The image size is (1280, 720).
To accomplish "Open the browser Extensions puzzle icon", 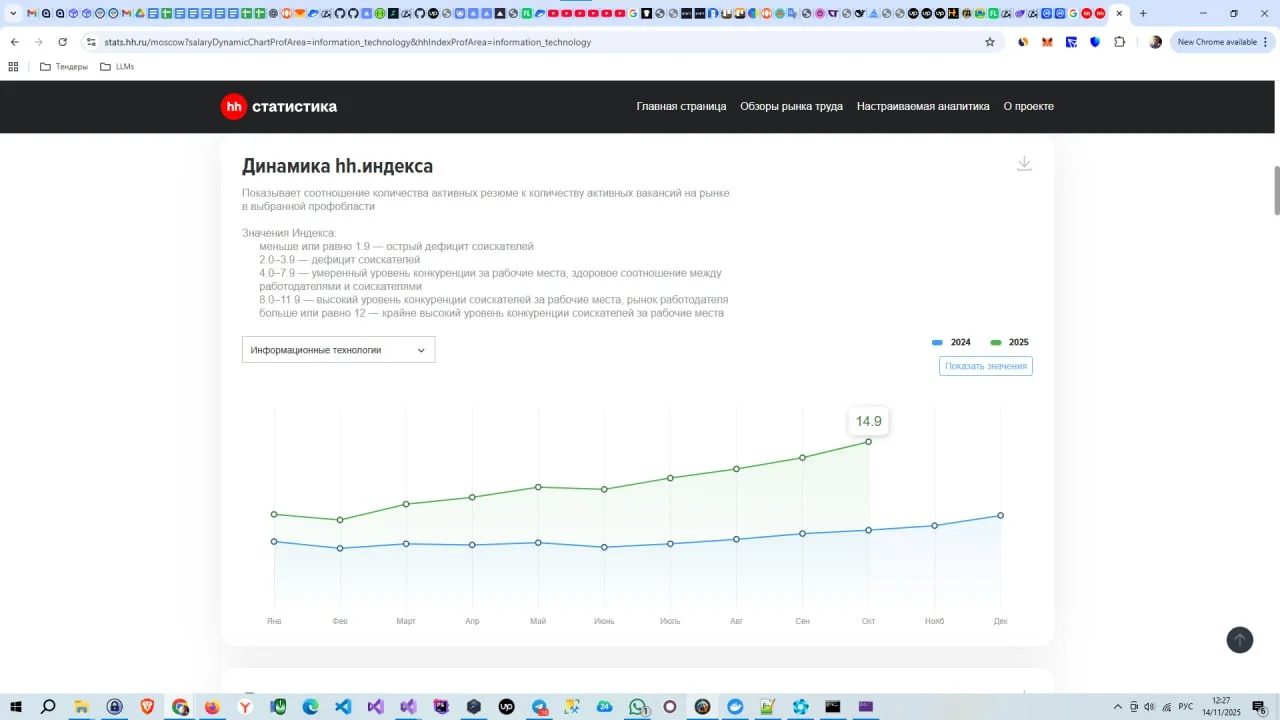I will [1119, 42].
